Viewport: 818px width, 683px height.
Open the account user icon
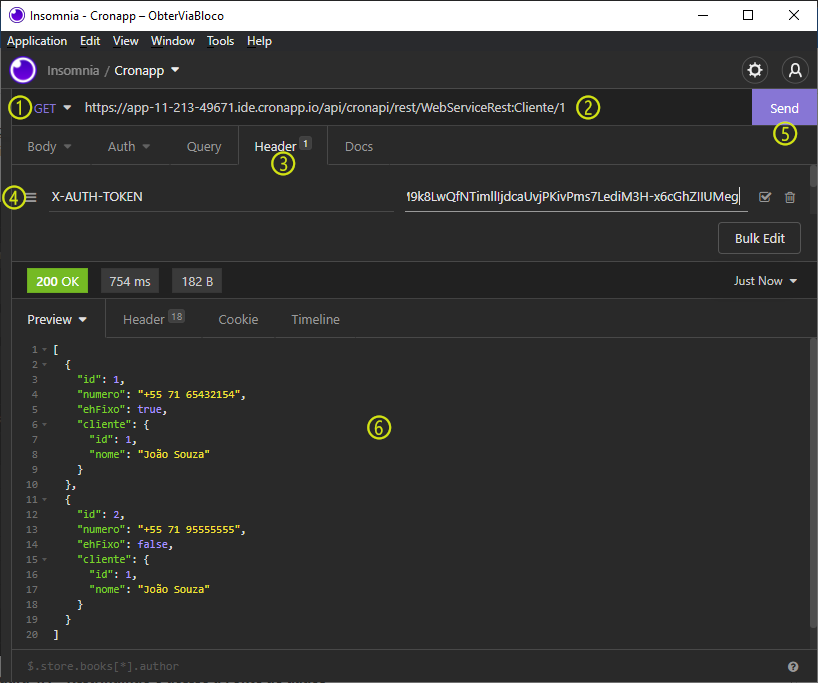795,70
